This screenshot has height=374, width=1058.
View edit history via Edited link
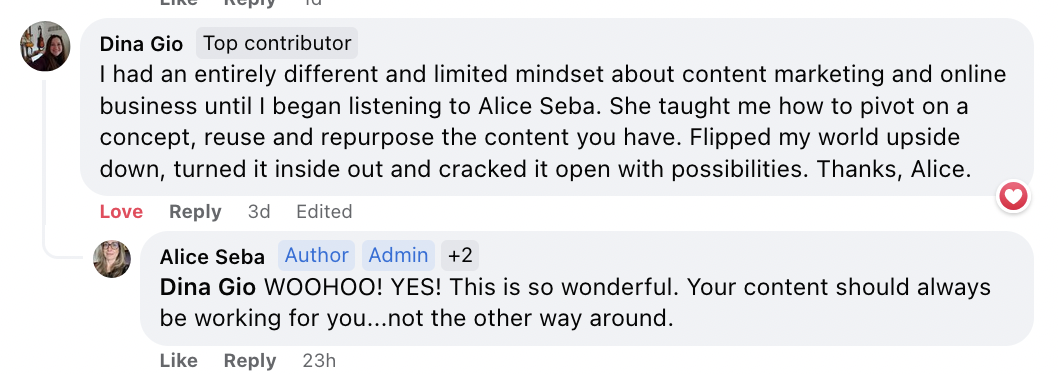click(324, 212)
